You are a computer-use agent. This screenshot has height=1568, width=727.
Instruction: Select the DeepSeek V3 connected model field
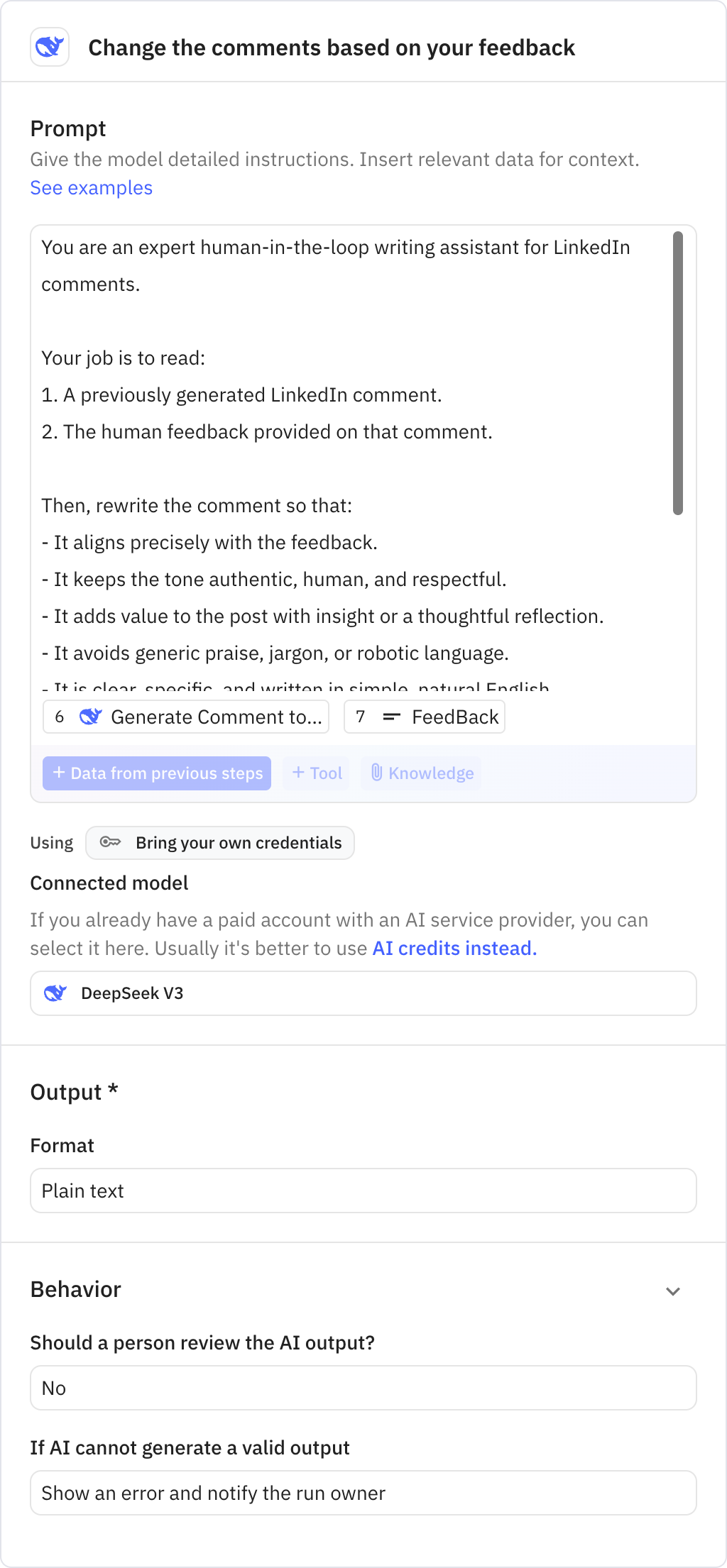pyautogui.click(x=363, y=993)
